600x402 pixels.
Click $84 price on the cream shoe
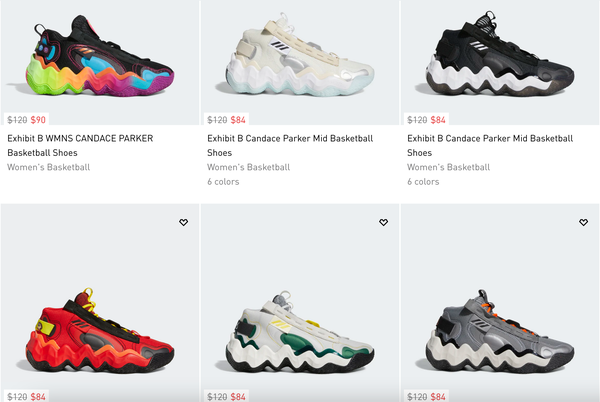(x=238, y=120)
